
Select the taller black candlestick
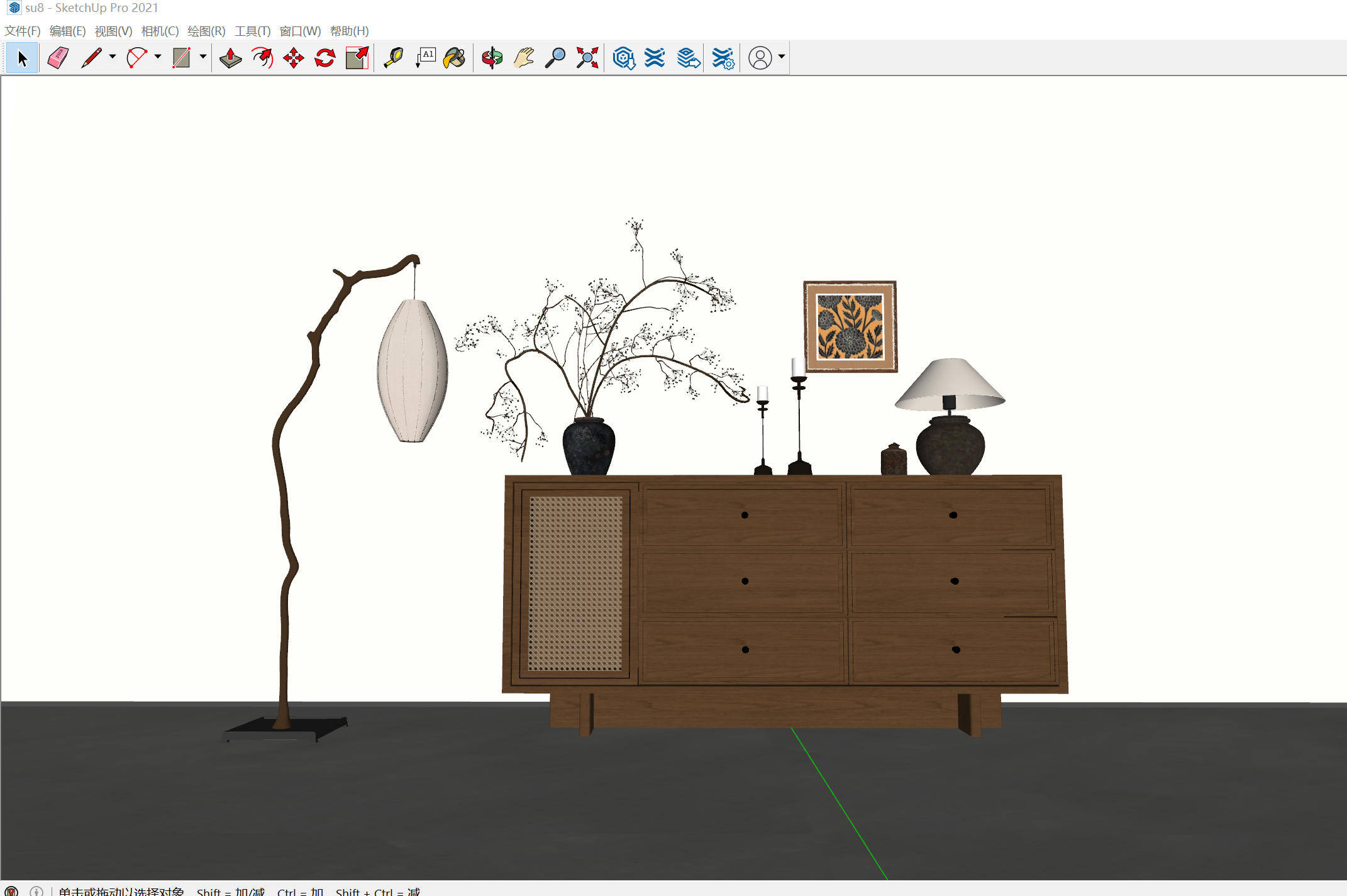point(799,416)
